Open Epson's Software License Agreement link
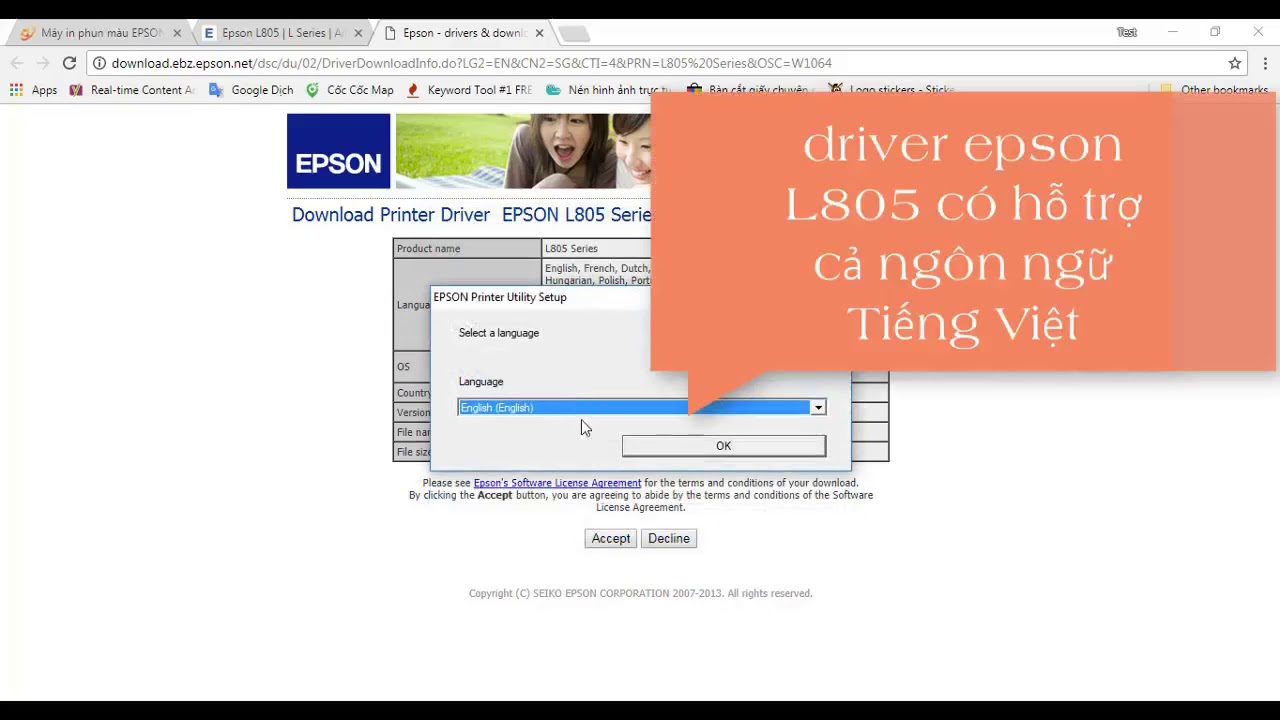The image size is (1280, 720). (557, 483)
